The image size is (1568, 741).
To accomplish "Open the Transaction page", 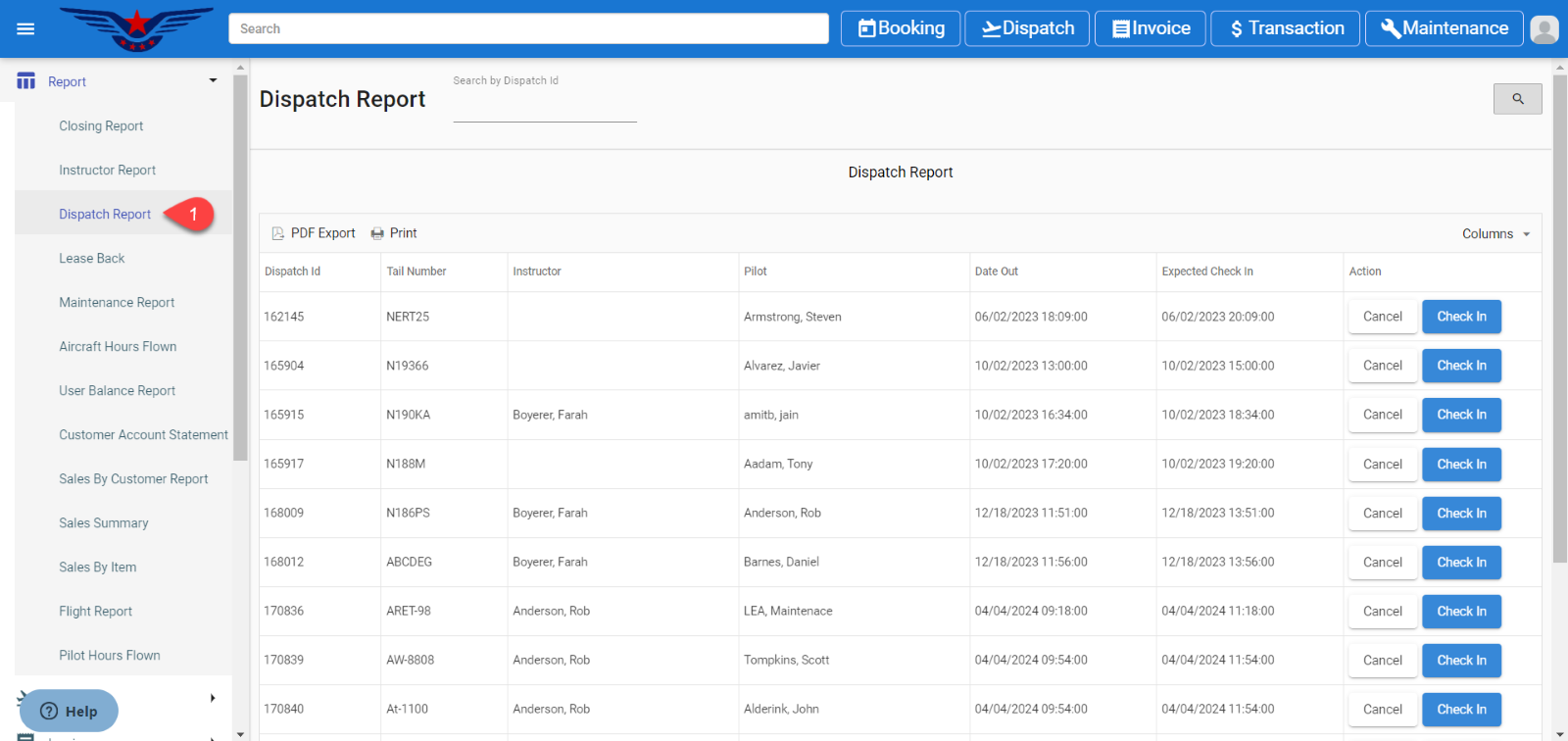I will click(x=1285, y=28).
